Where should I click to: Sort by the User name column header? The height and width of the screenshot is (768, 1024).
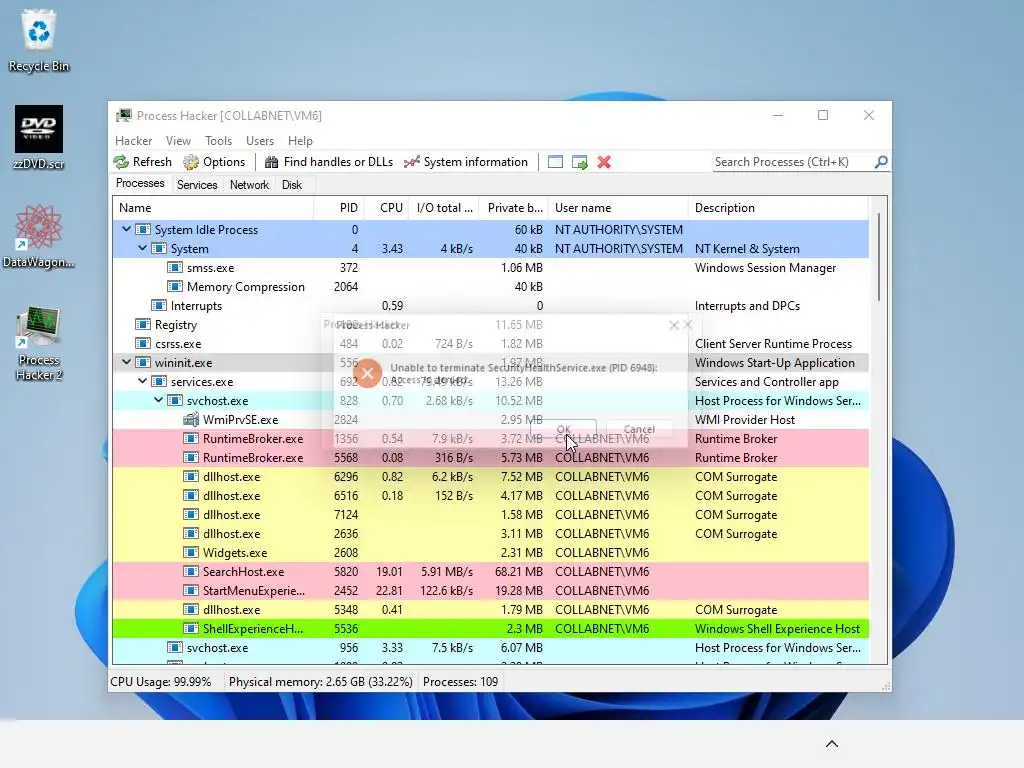[x=618, y=208]
